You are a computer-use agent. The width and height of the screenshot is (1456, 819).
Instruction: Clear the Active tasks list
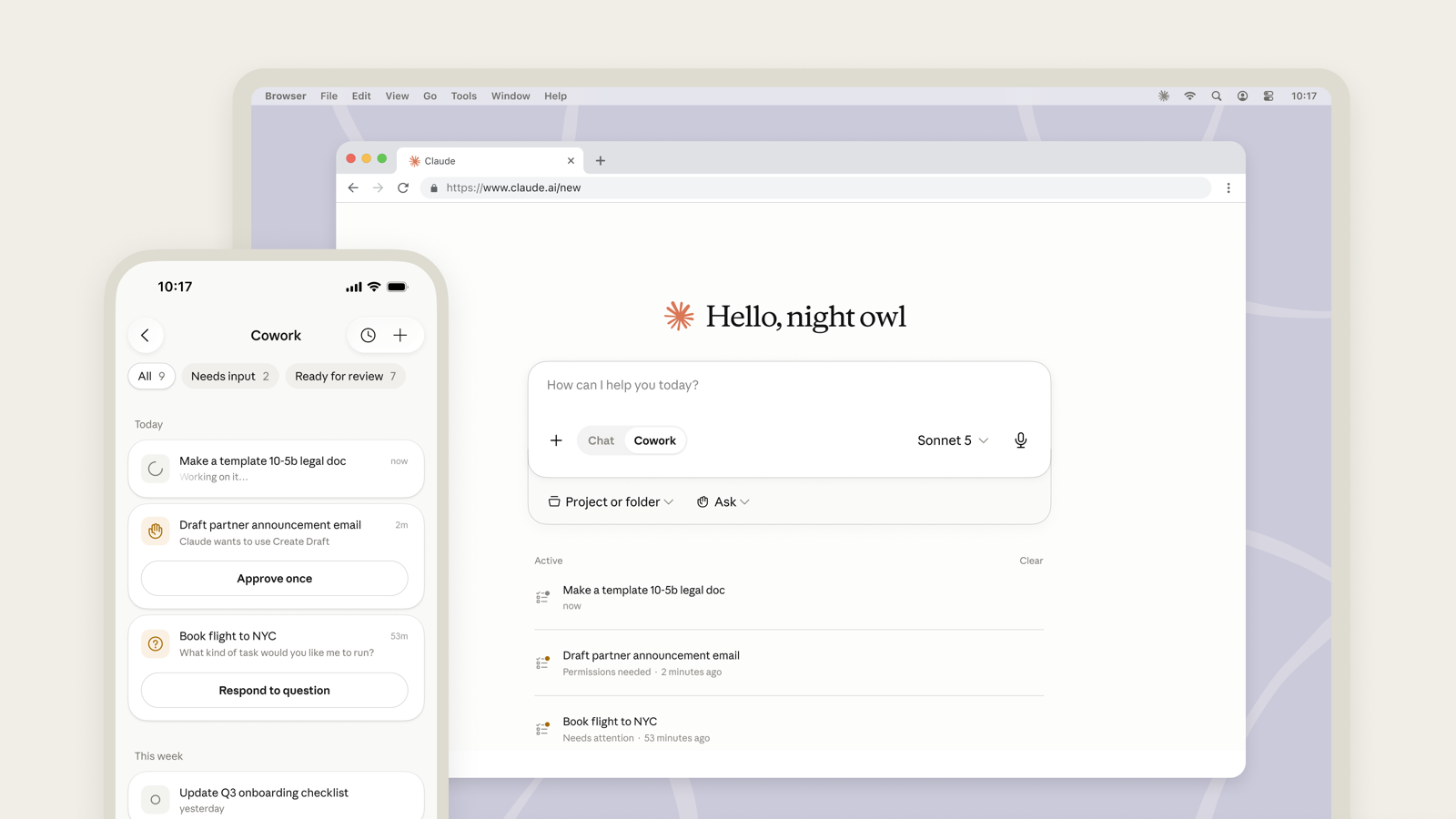[x=1031, y=561]
